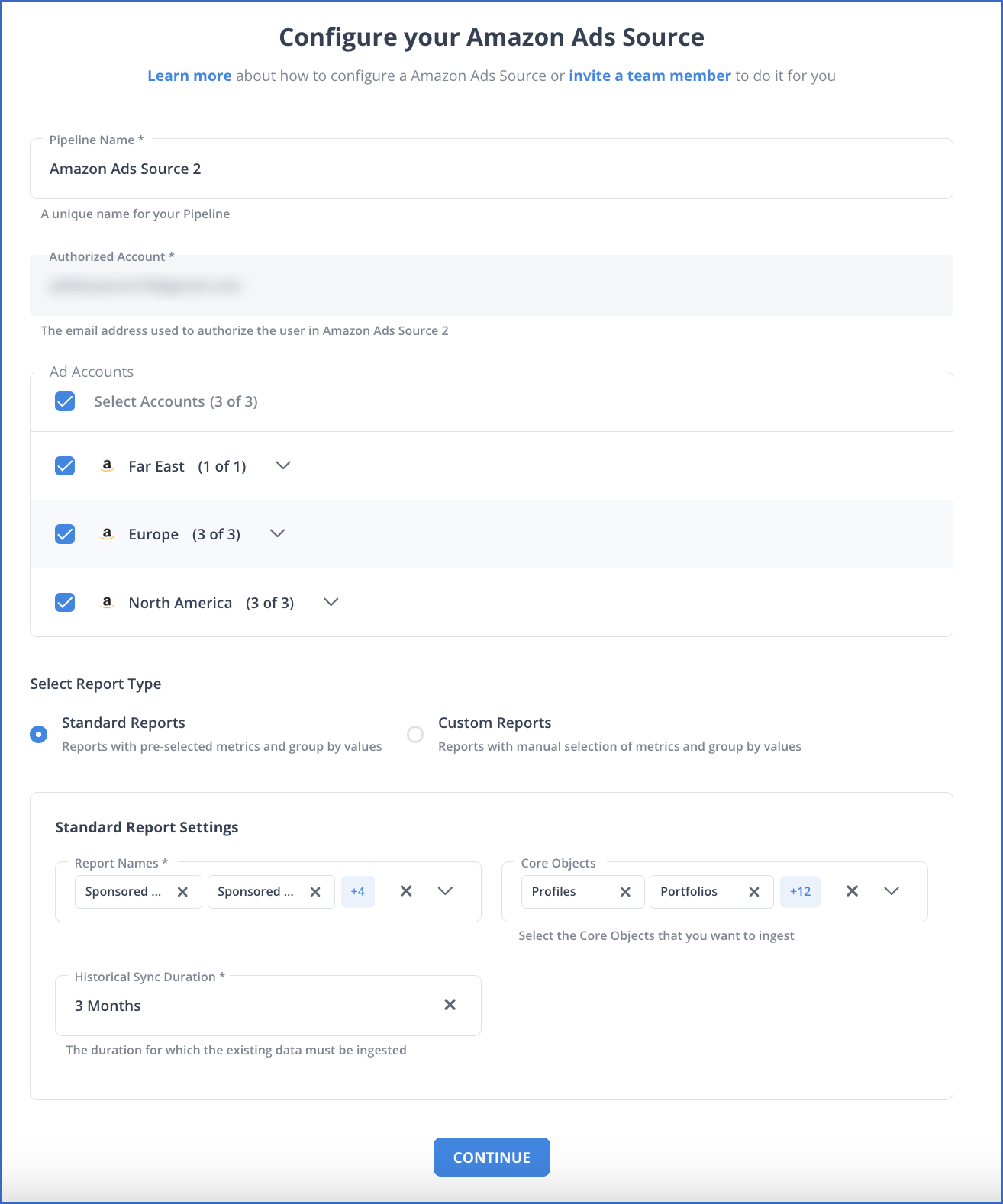Expand the North America accounts list
Screen dimensions: 1003x1204
tap(331, 602)
